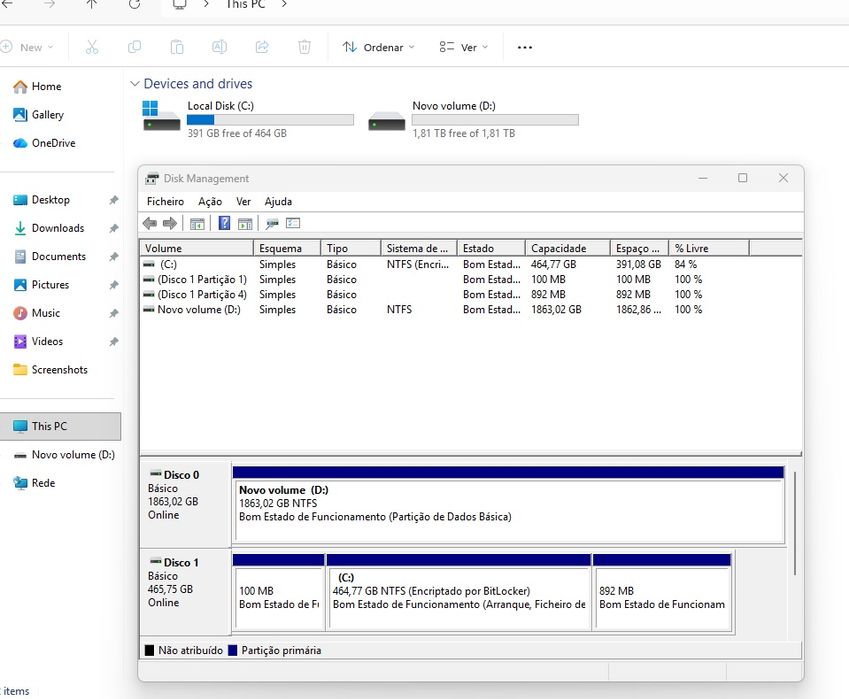
Task: Select the (C:) BitLocker partition on Disco 1
Action: pos(459,592)
